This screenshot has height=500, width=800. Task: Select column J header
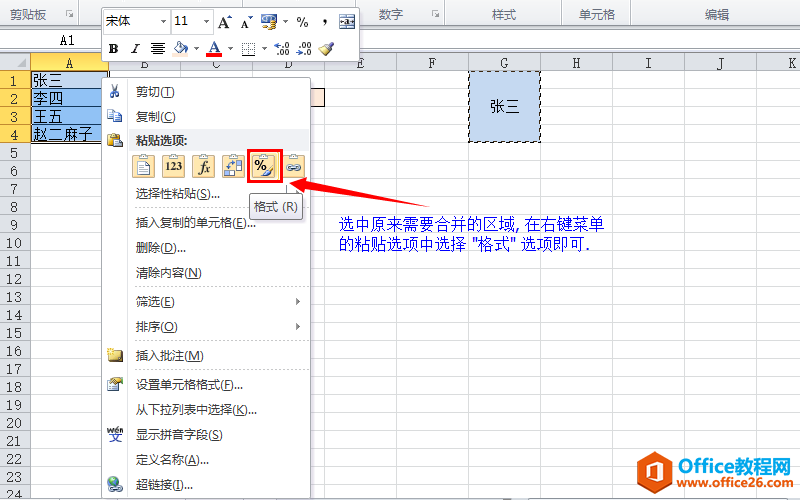coord(720,63)
